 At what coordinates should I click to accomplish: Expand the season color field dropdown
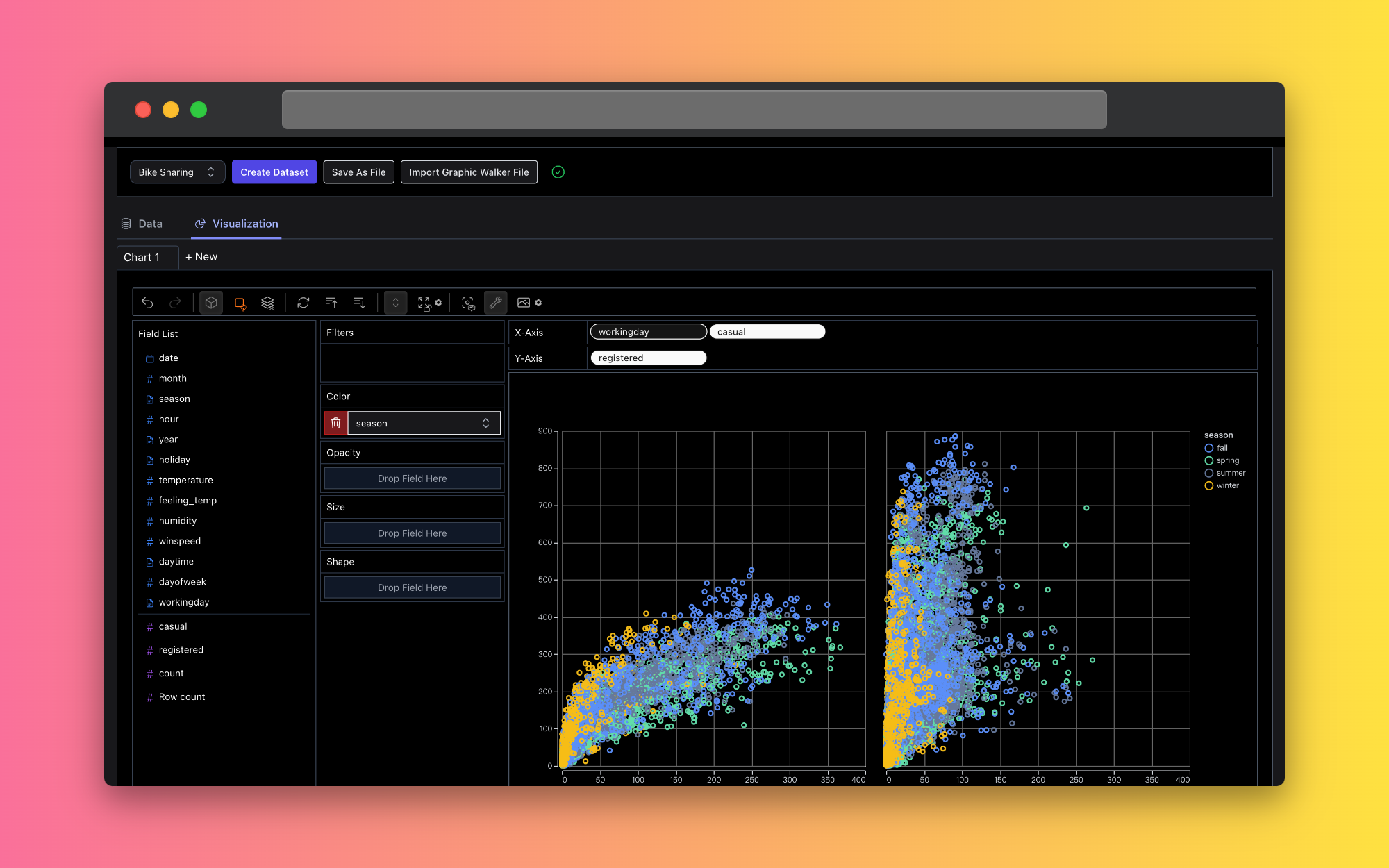(x=424, y=424)
